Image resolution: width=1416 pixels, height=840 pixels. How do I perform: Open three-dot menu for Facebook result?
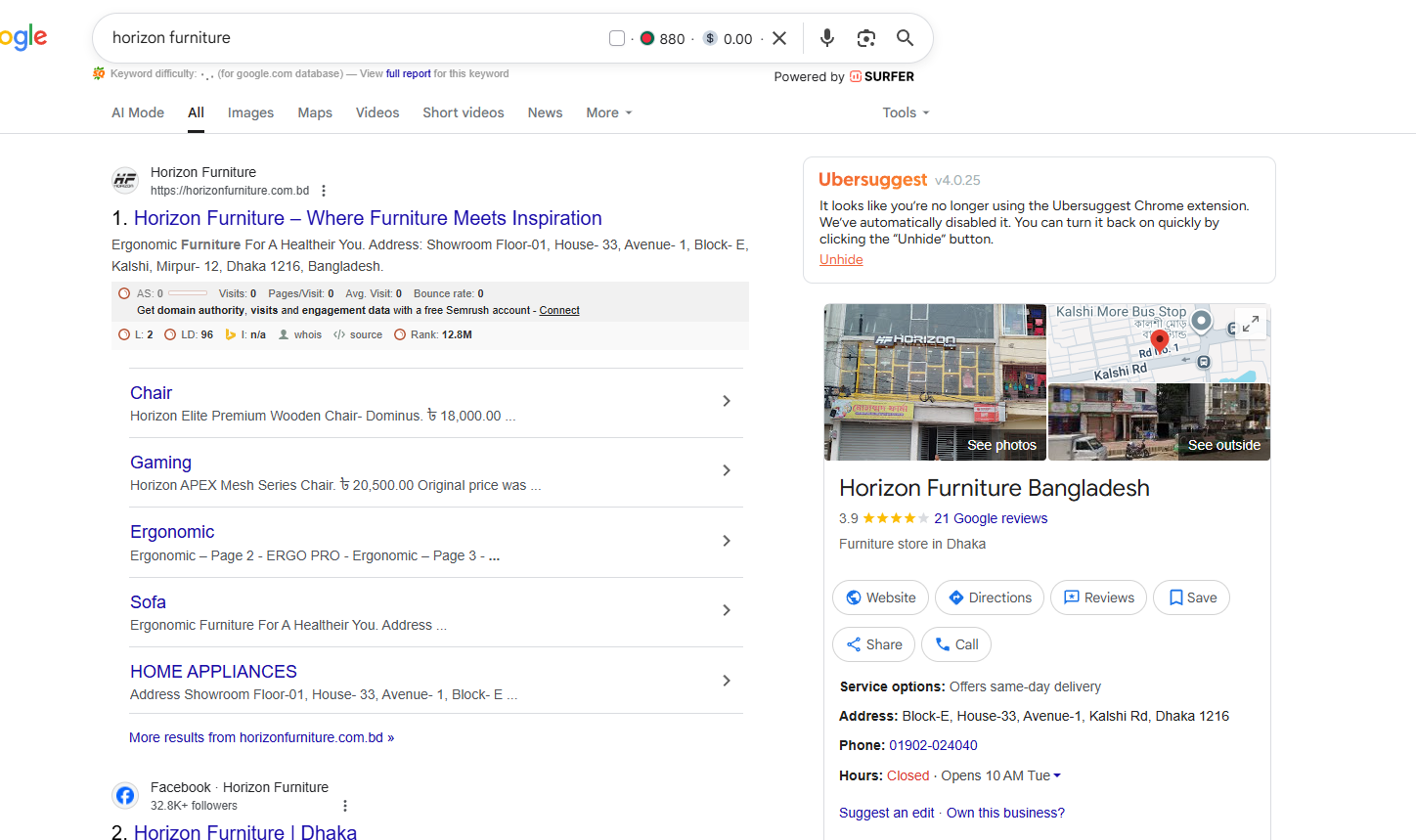345,806
